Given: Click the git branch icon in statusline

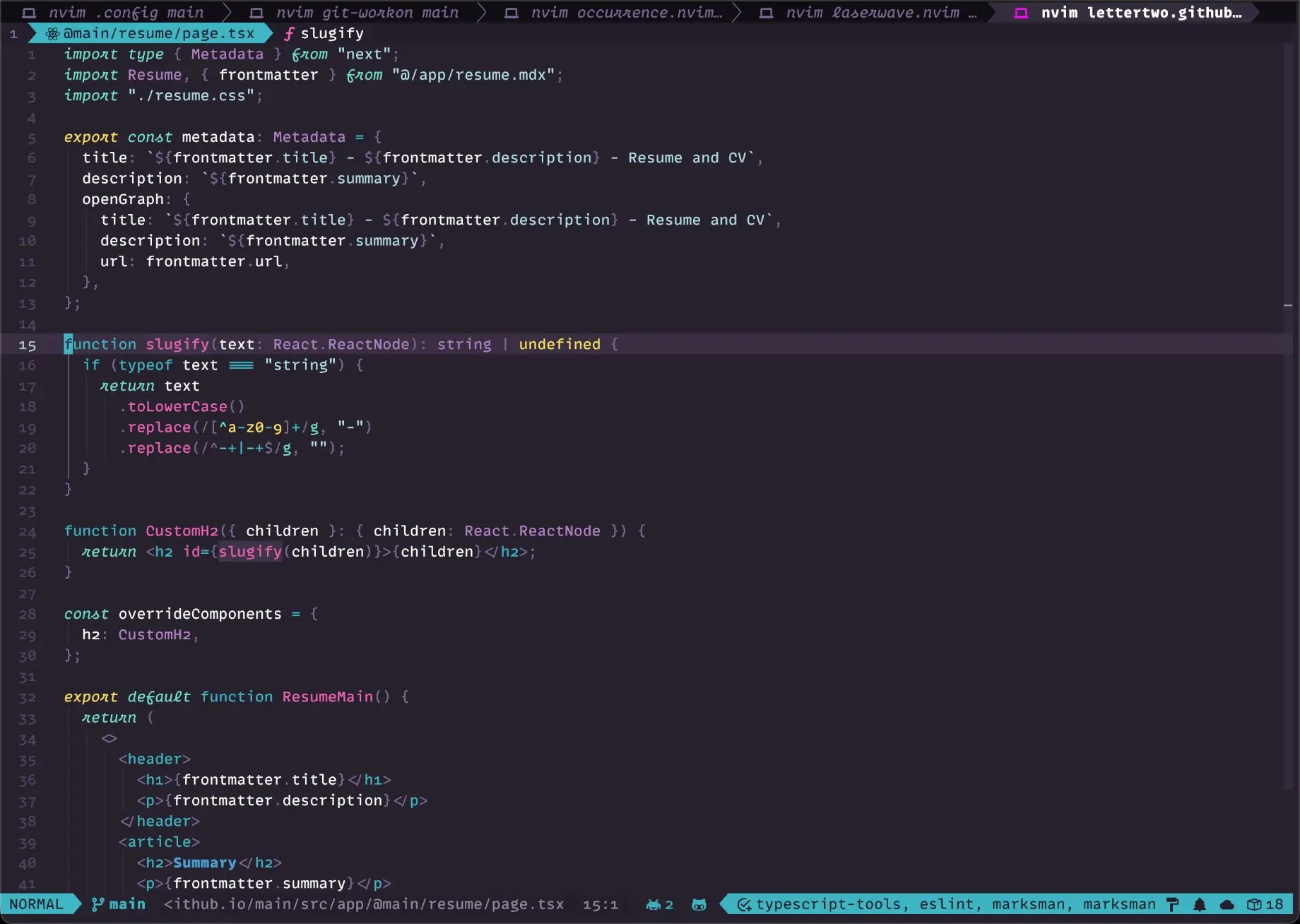Looking at the screenshot, I should pos(97,904).
